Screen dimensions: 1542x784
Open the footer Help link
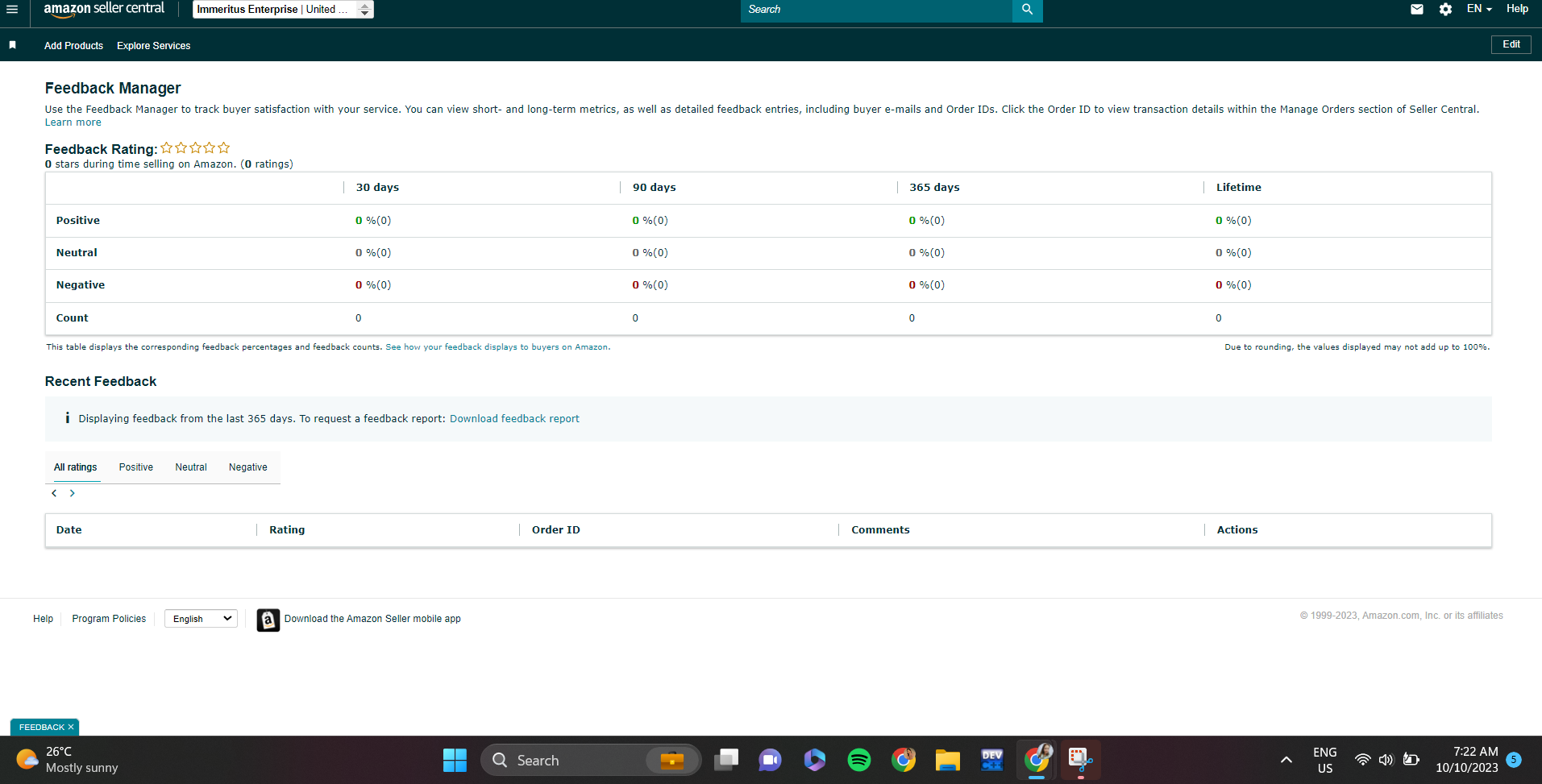(x=44, y=619)
